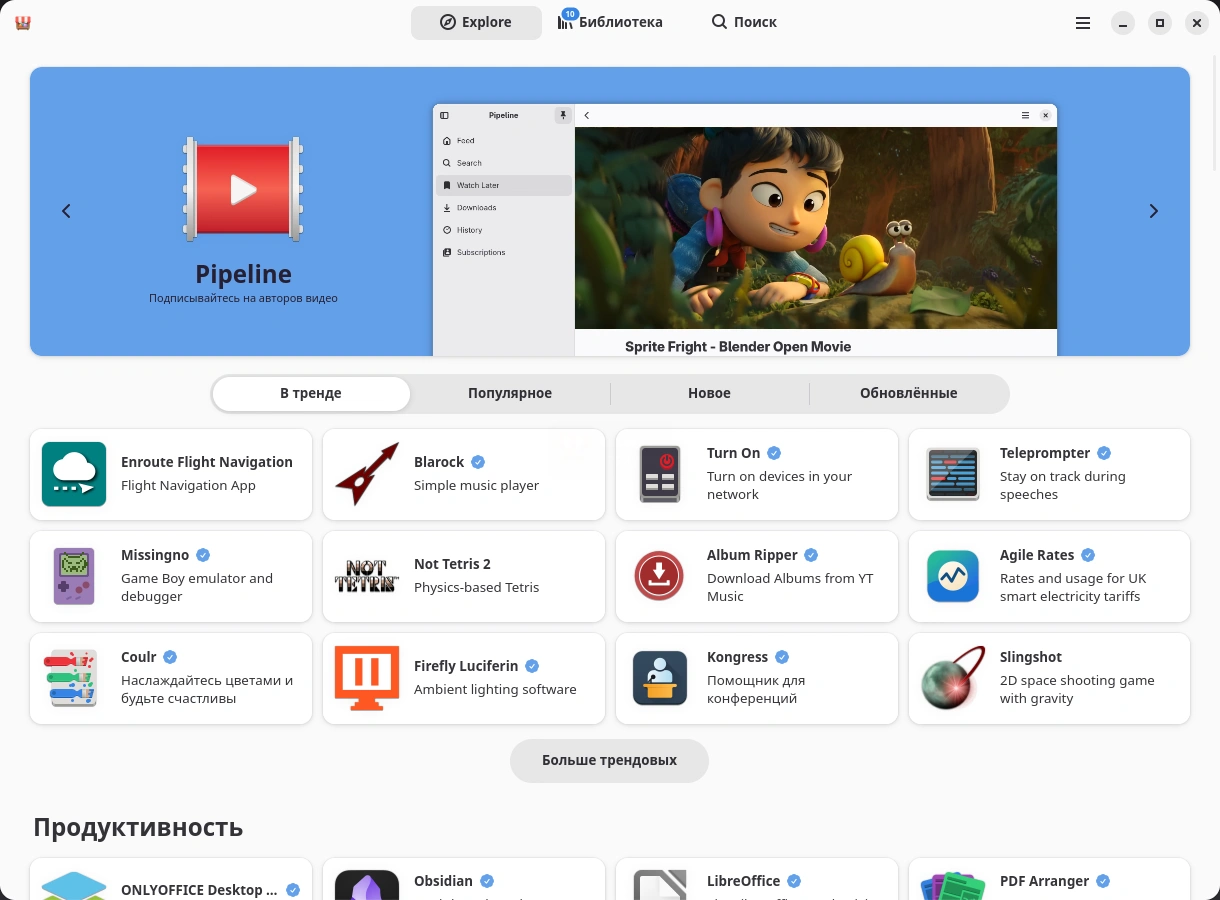The height and width of the screenshot is (900, 1220).
Task: Open the ONLYOFFICE Desktop app icon
Action: pyautogui.click(x=74, y=886)
